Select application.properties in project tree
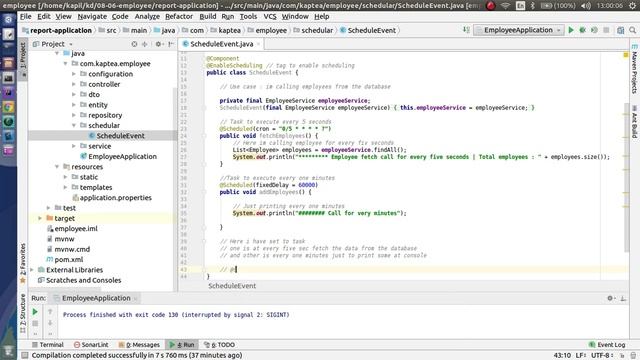The image size is (640, 360). click(116, 198)
